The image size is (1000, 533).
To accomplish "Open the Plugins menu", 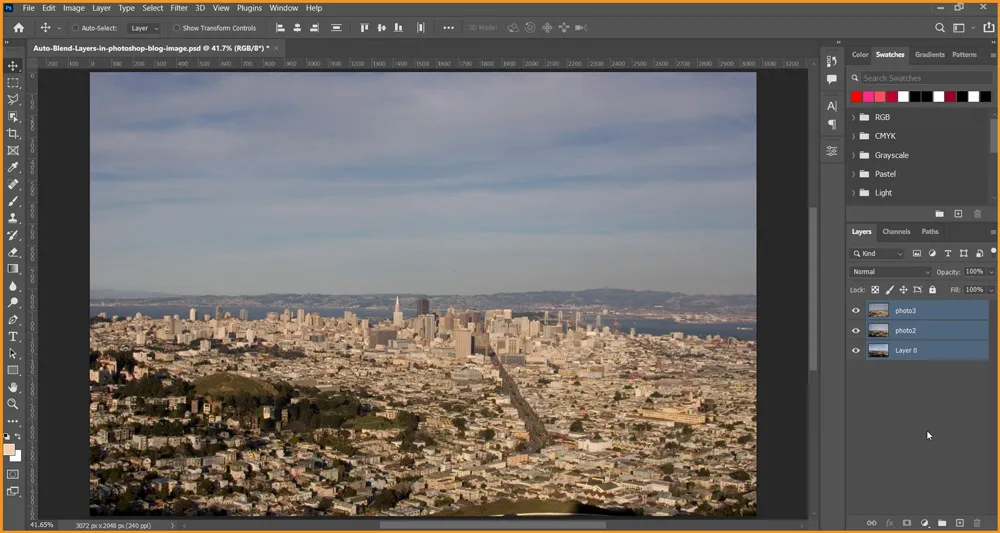I will (x=249, y=8).
